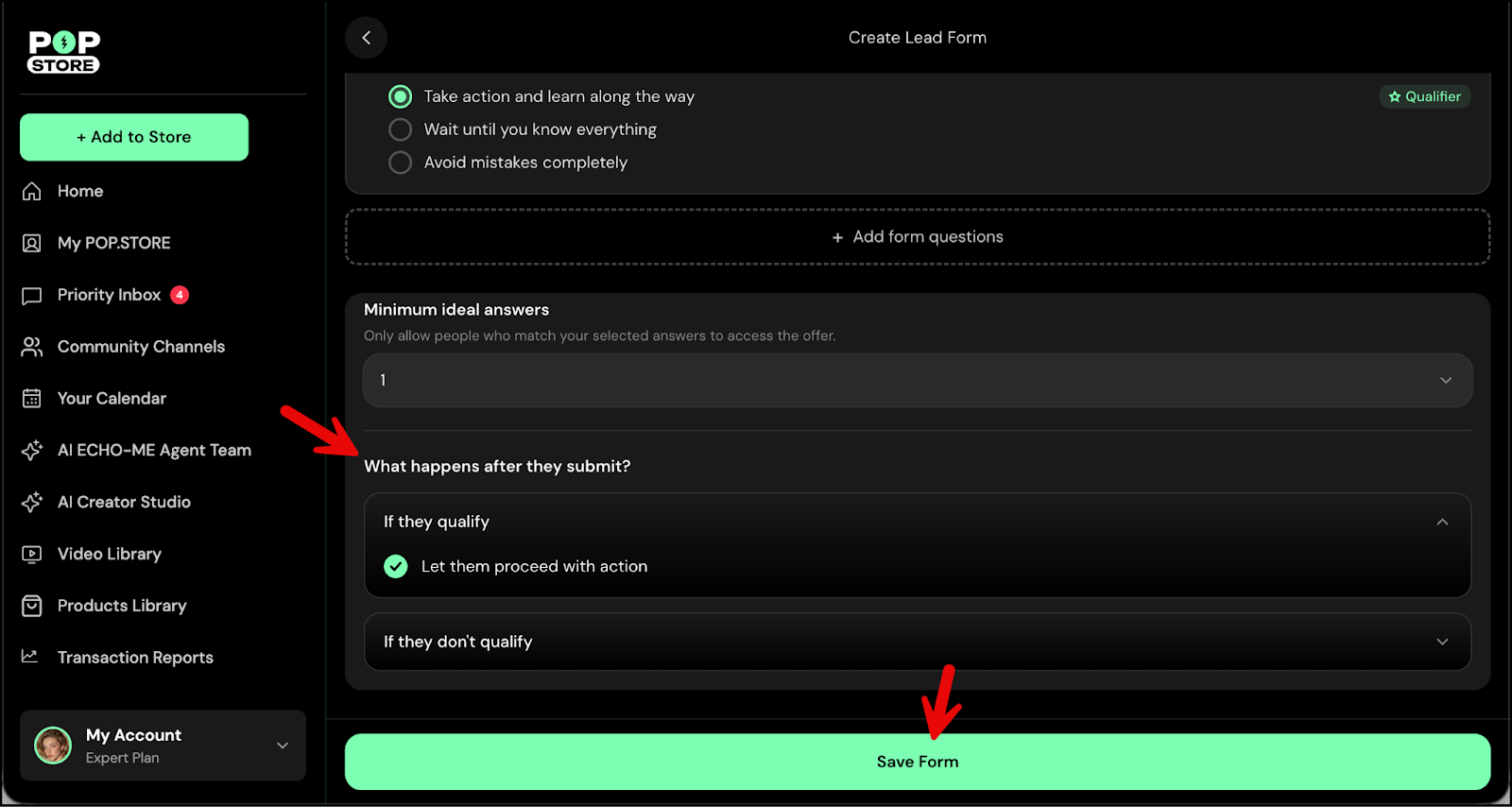Click the Add to Store button

pyautogui.click(x=134, y=137)
